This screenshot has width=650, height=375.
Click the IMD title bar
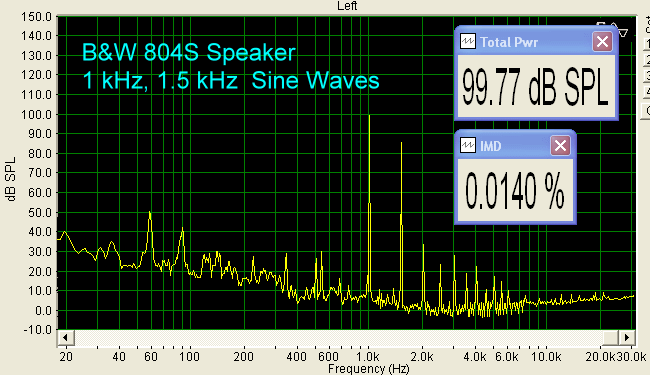[515, 145]
